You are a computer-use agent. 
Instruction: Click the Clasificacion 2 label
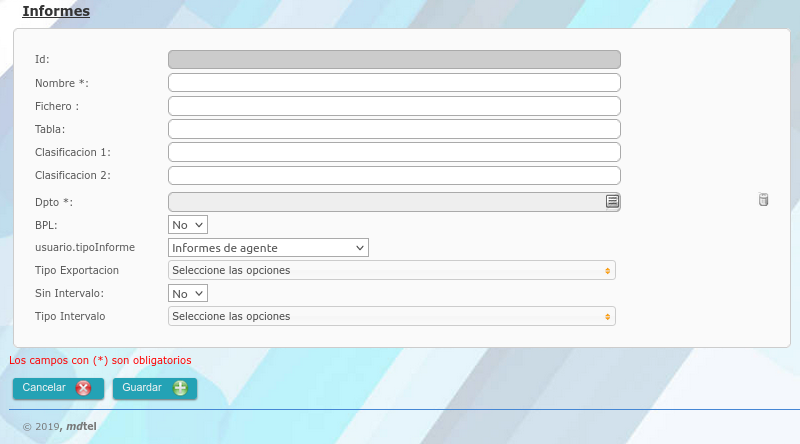73,176
